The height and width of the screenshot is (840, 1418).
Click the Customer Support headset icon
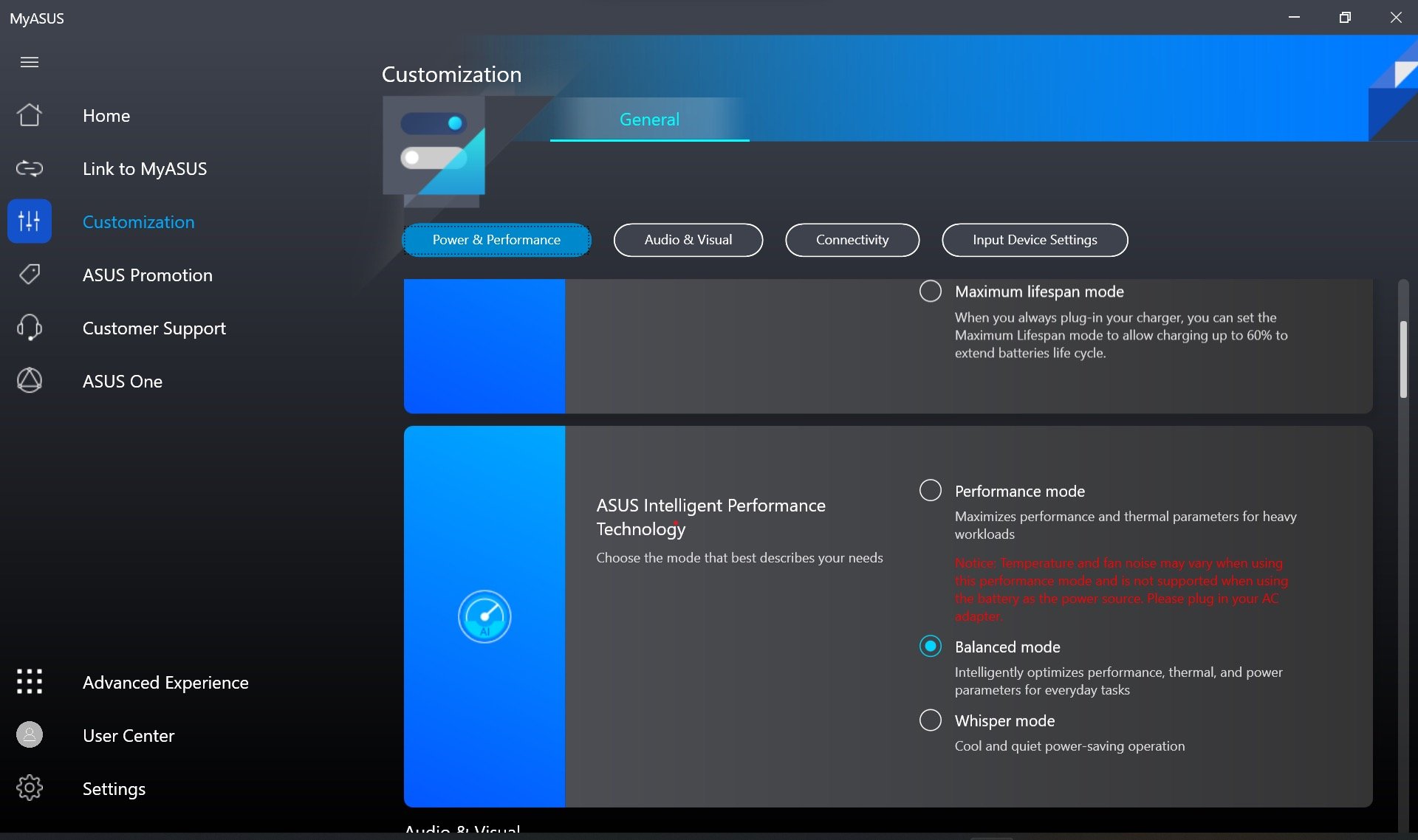[x=29, y=327]
